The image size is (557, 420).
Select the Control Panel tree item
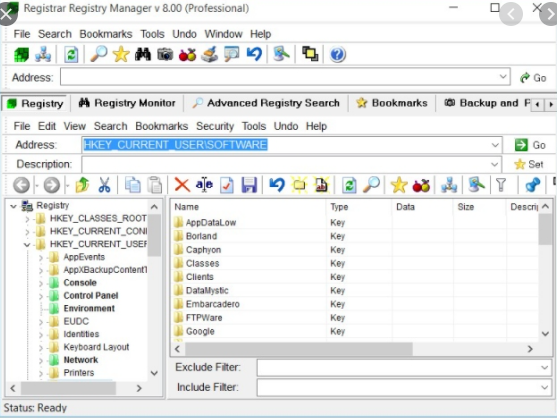tap(90, 296)
